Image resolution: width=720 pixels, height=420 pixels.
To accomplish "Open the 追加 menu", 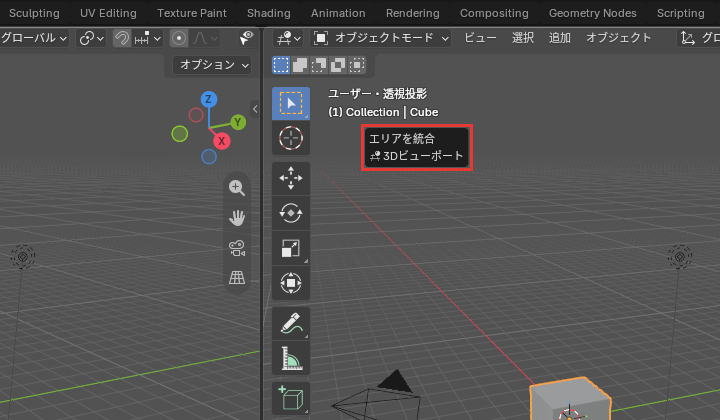I will [x=560, y=38].
